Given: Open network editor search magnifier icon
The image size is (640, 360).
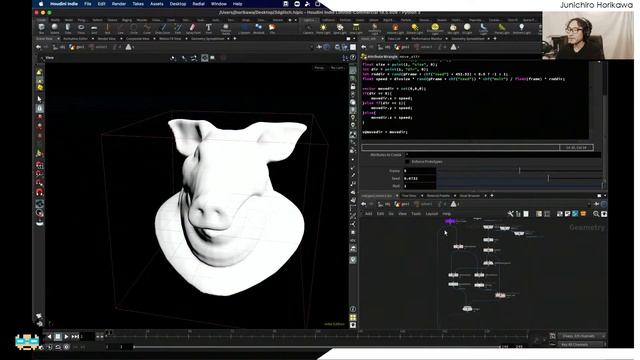Looking at the screenshot, I should [596, 214].
